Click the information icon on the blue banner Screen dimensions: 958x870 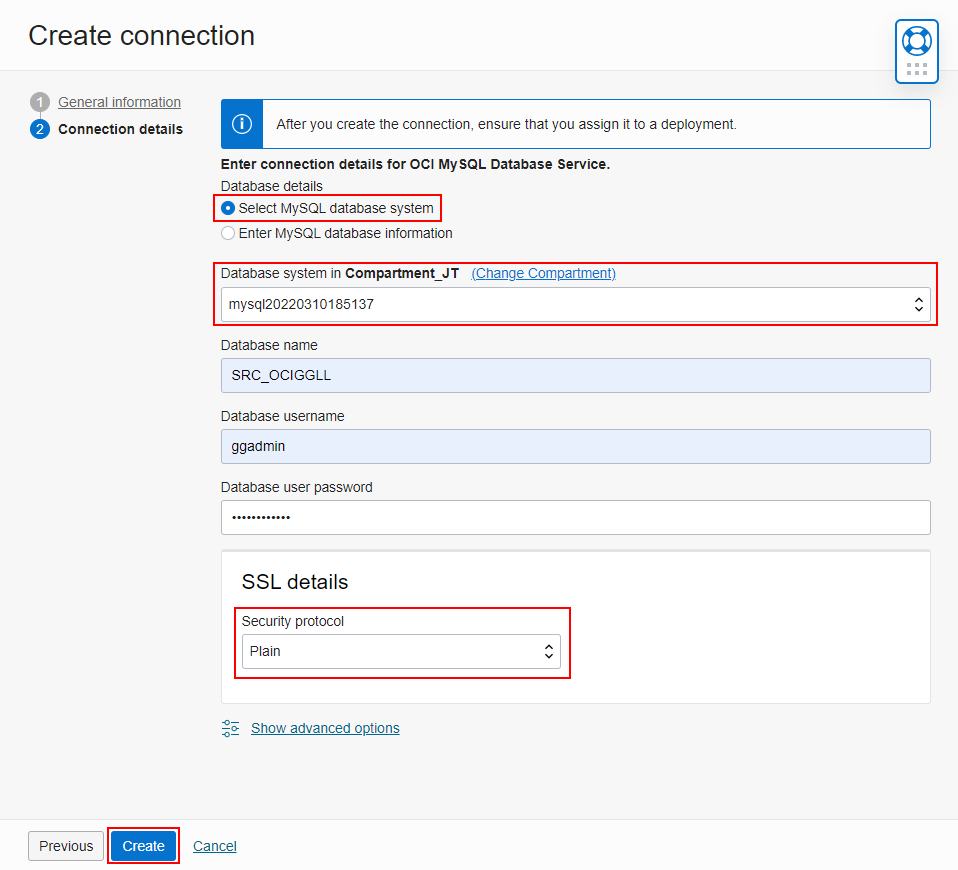(x=241, y=123)
